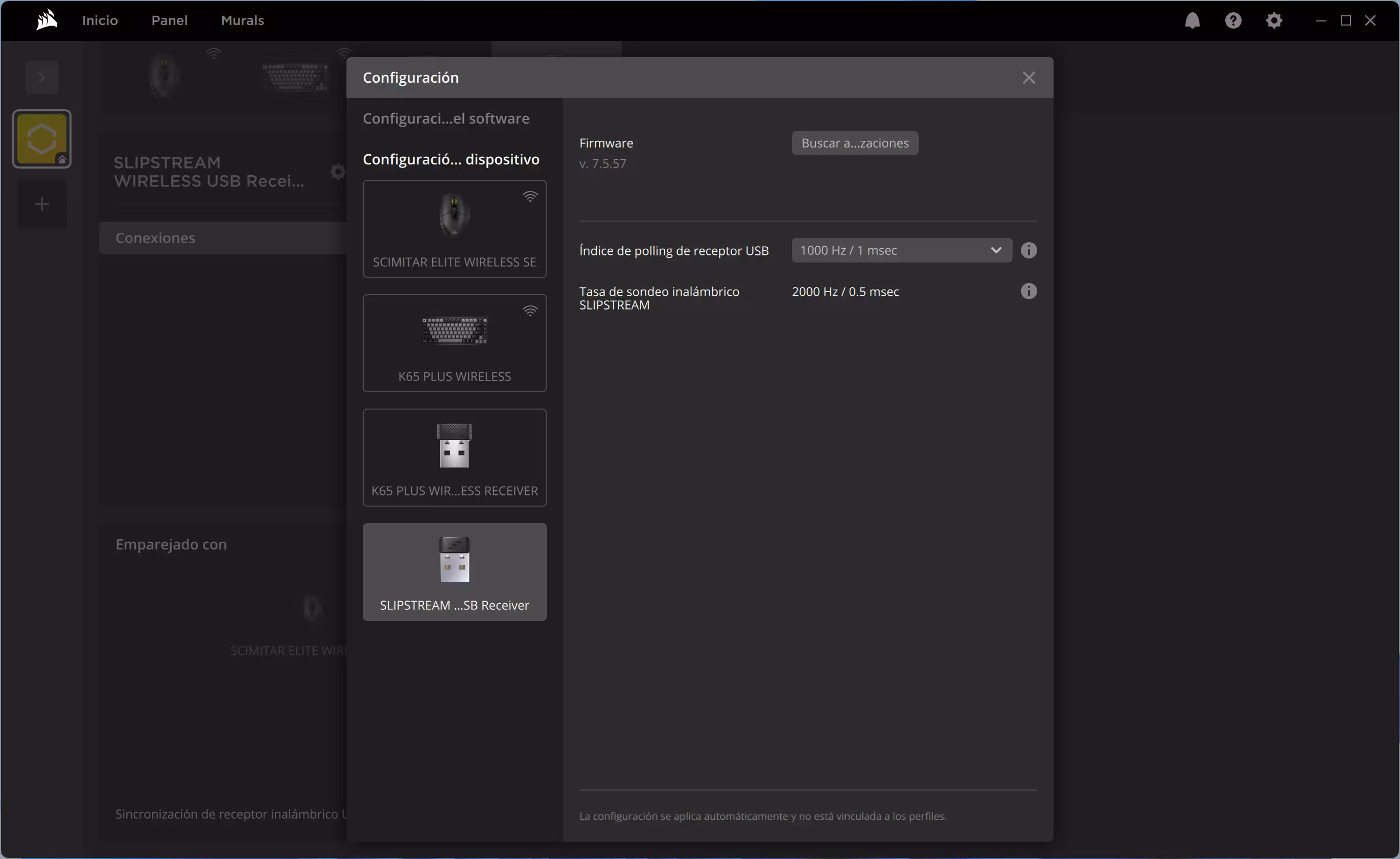Open the Inicio menu
This screenshot has height=859, width=1400.
pyautogui.click(x=100, y=20)
